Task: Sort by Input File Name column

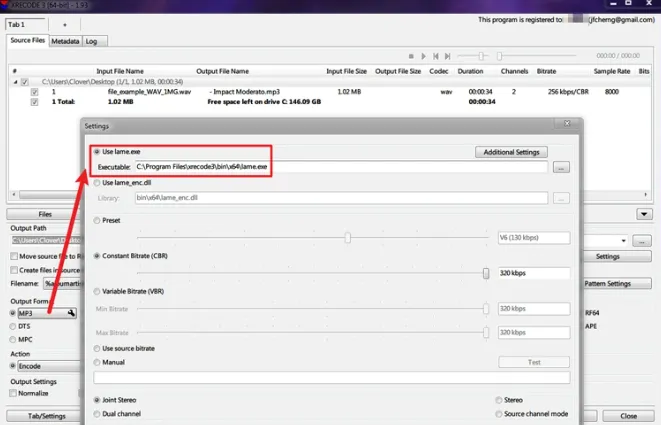Action: pyautogui.click(x=120, y=71)
